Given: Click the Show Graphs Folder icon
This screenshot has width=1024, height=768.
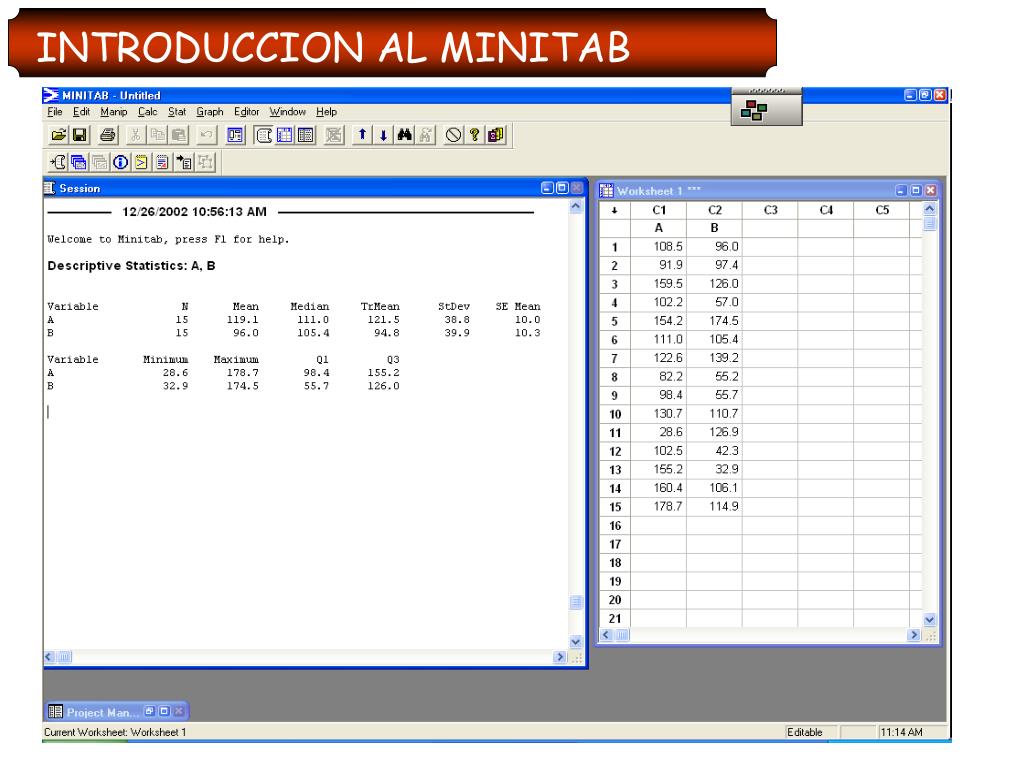Looking at the screenshot, I should tap(99, 162).
